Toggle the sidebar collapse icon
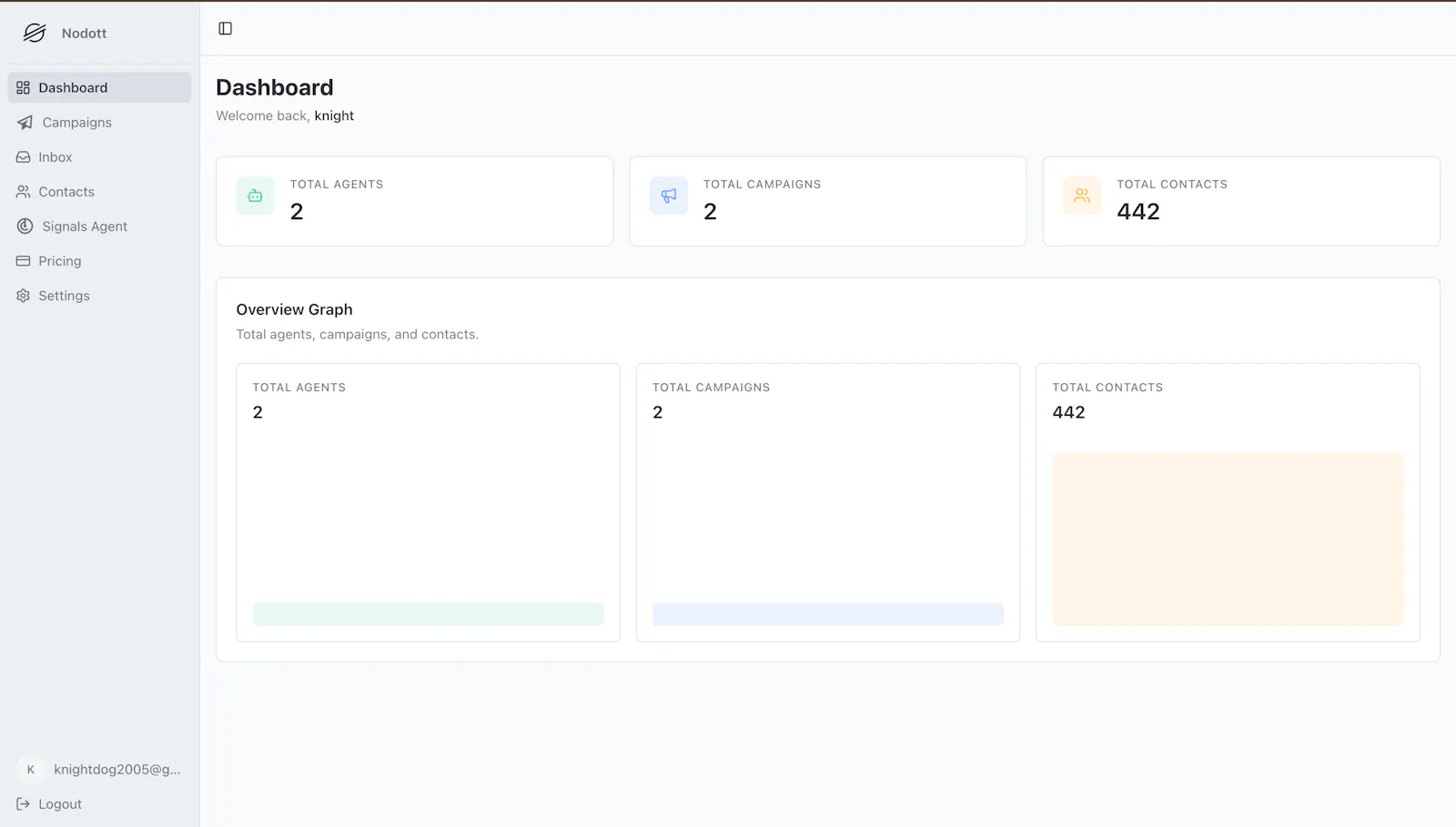This screenshot has height=827, width=1456. click(x=226, y=28)
